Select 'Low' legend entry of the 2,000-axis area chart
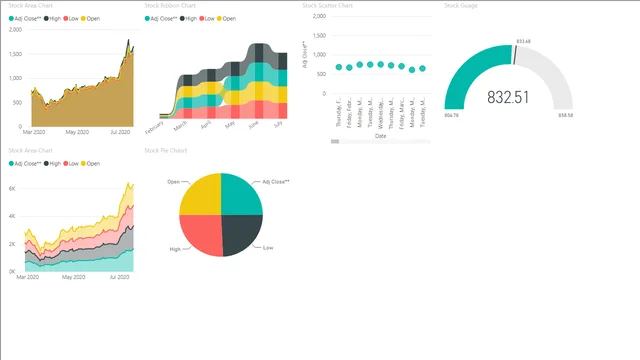The width and height of the screenshot is (640, 360). click(71, 18)
